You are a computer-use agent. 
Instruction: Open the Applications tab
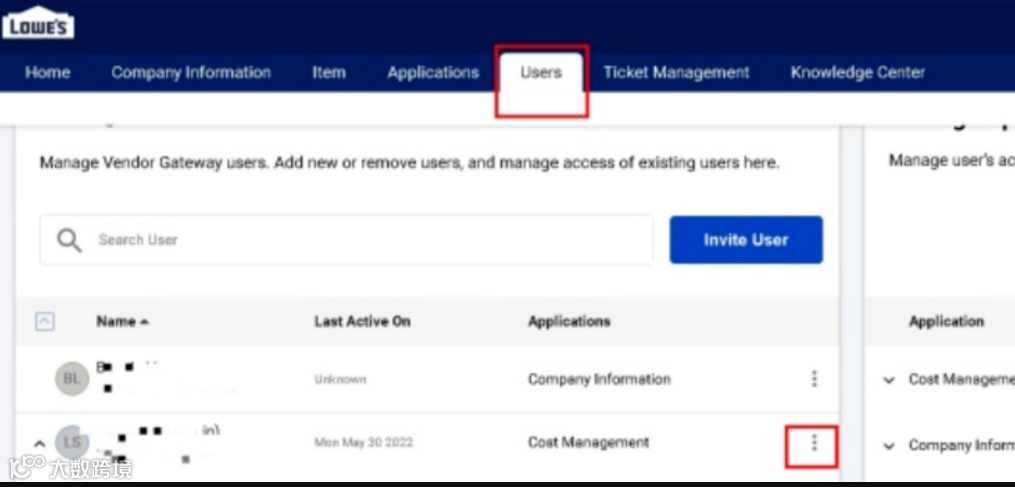(433, 73)
